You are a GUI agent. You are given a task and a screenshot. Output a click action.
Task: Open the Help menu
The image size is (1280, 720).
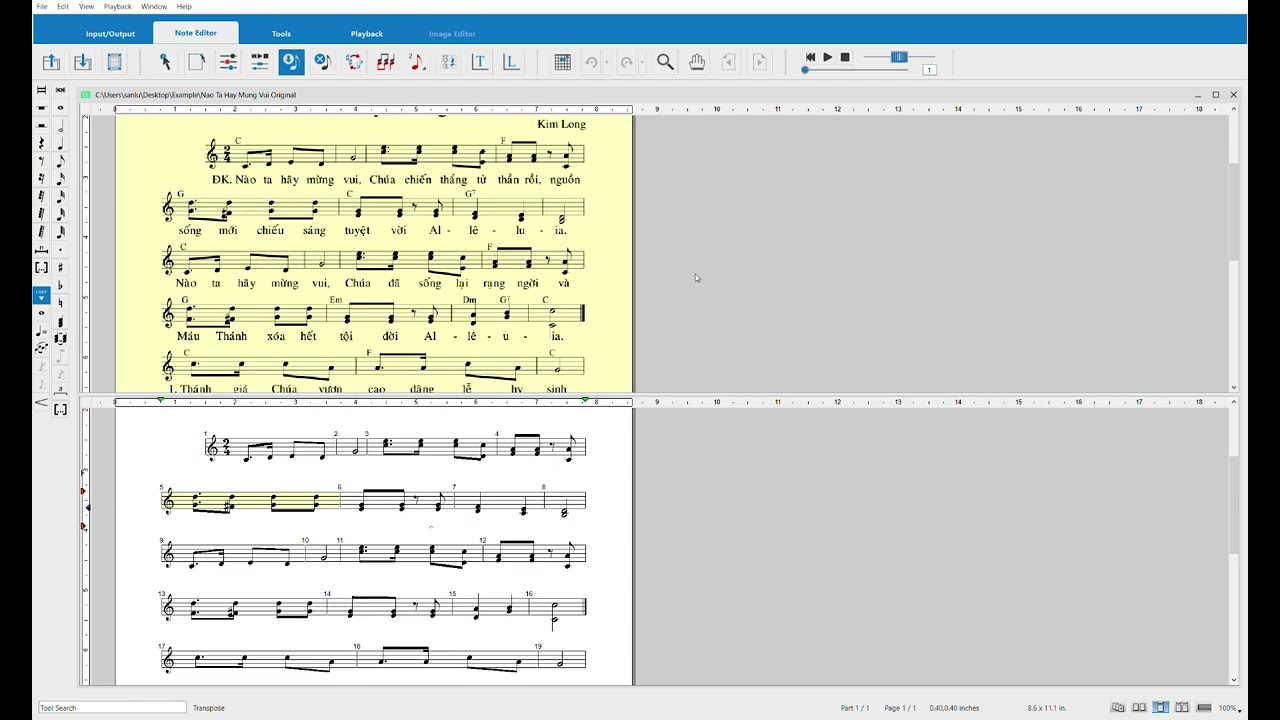[184, 7]
